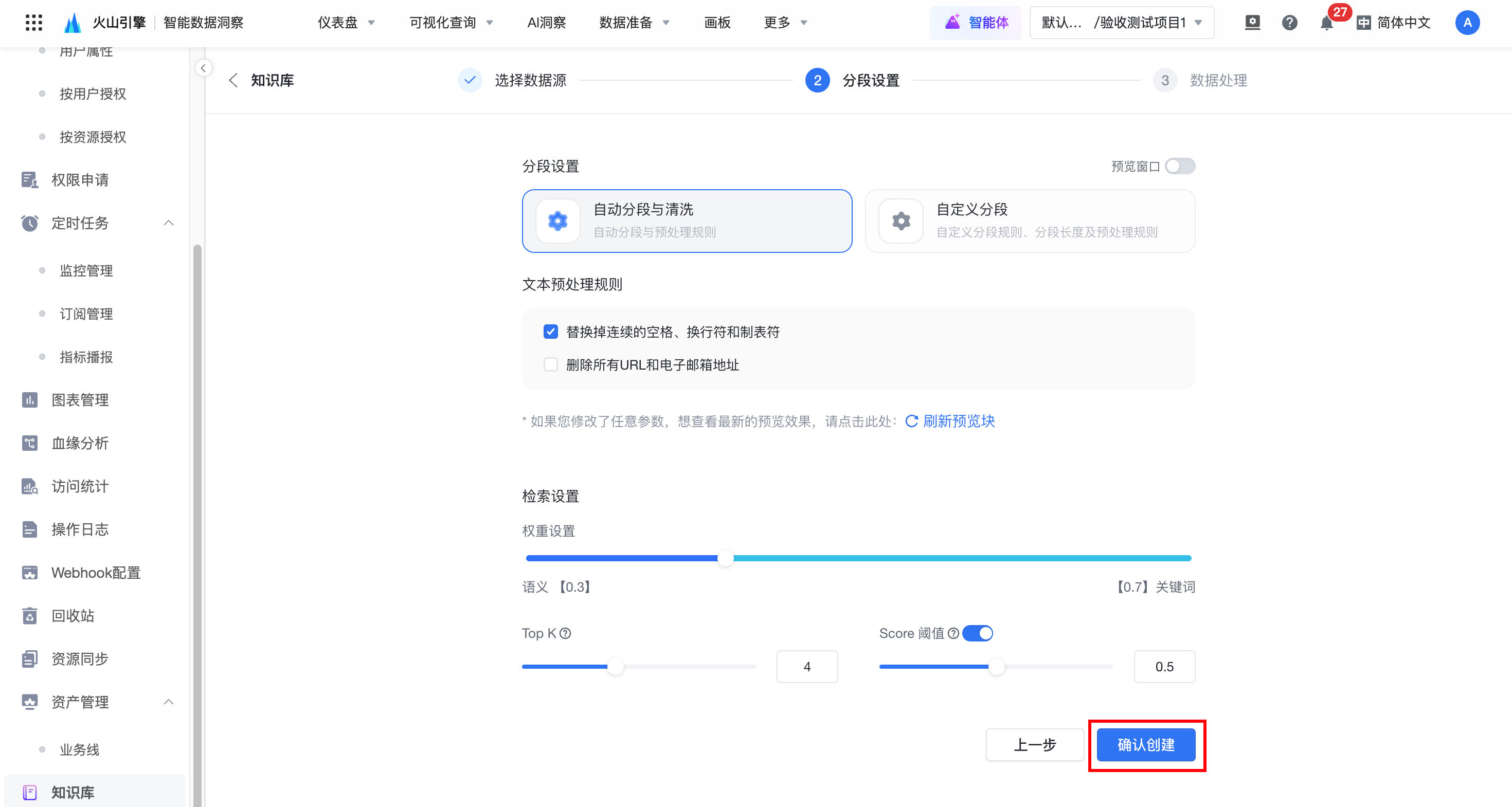Viewport: 1512px width, 807px height.
Task: Check 删除所有URL和电子邮箱地址 checkbox
Action: tap(550, 365)
